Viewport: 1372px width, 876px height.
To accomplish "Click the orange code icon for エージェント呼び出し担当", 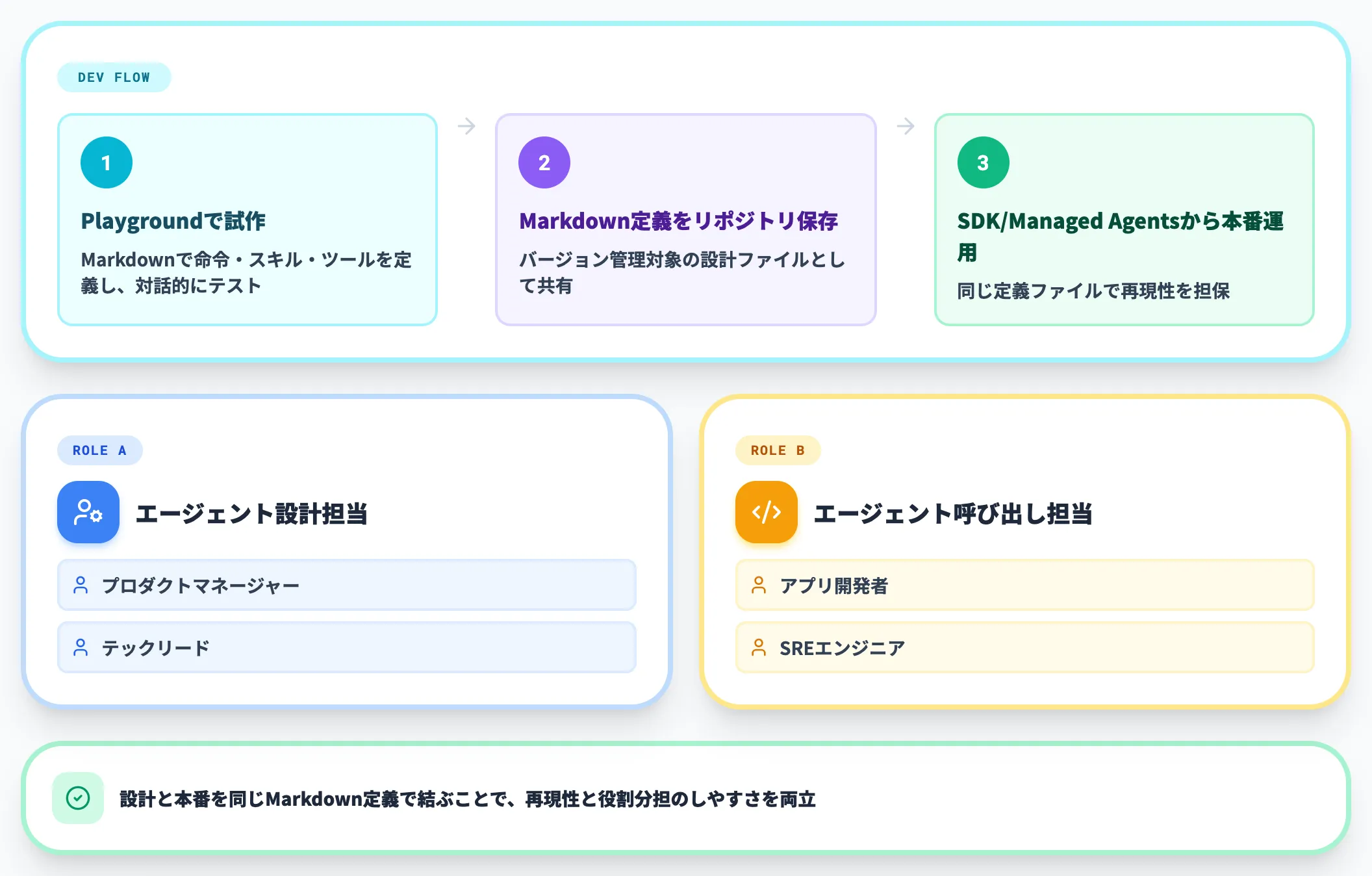I will coord(767,512).
